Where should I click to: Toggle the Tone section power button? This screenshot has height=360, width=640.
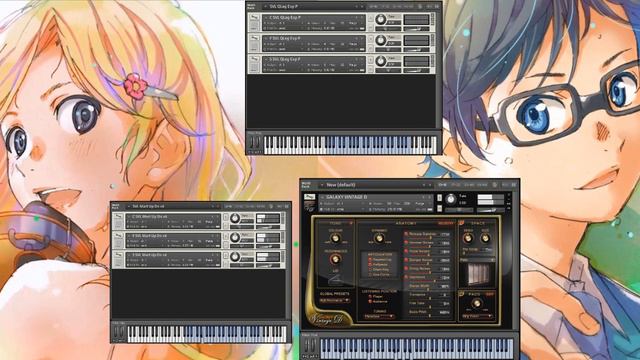click(351, 223)
